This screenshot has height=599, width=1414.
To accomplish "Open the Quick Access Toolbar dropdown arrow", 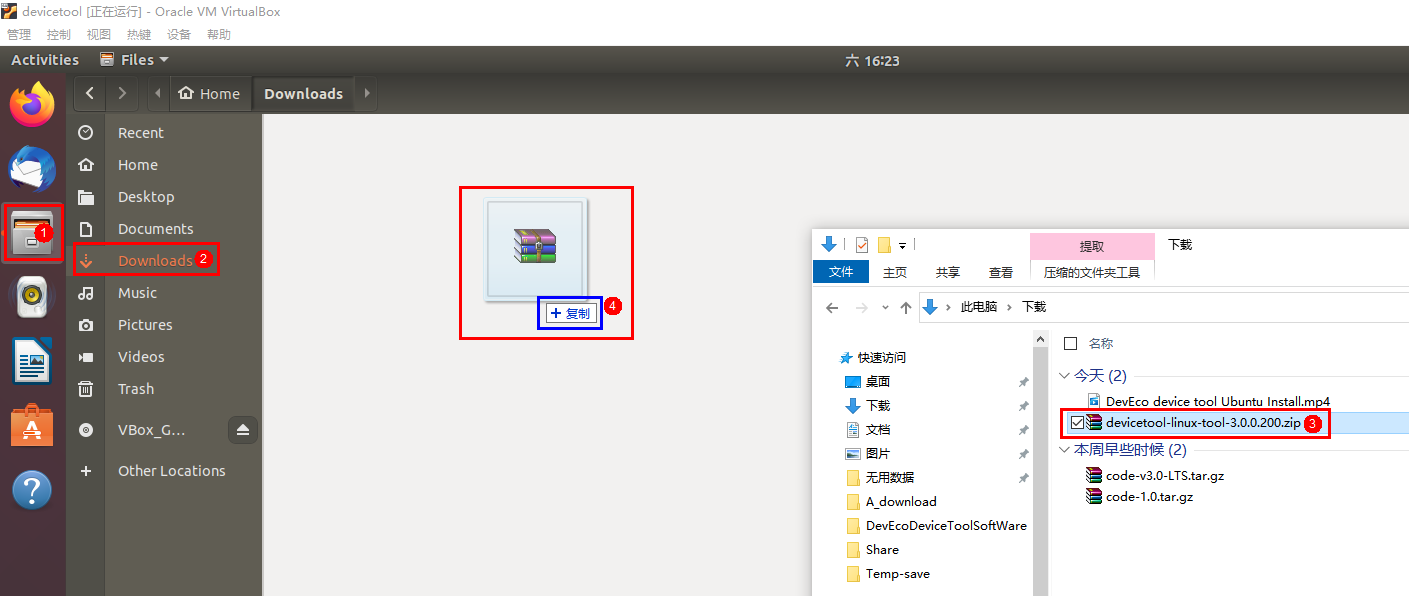I will pos(904,244).
